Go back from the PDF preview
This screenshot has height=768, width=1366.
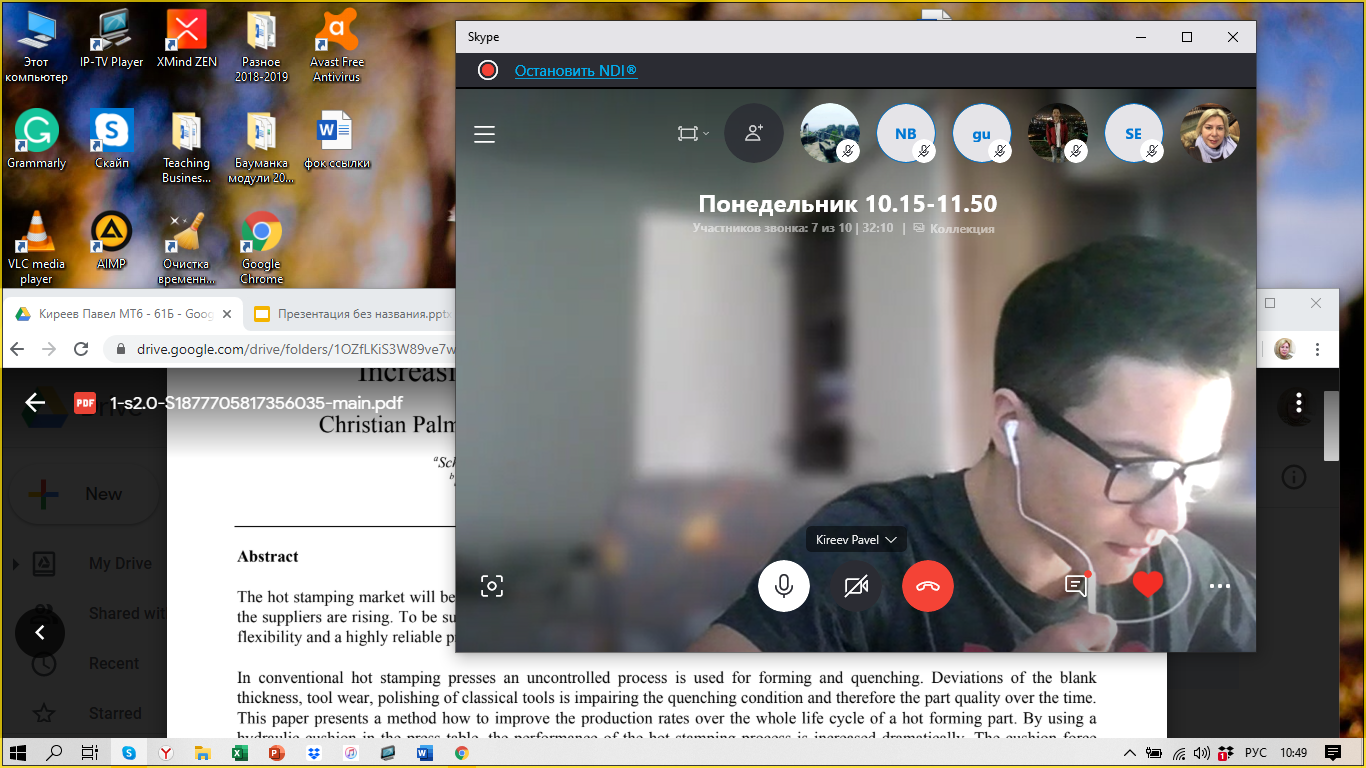coord(36,403)
